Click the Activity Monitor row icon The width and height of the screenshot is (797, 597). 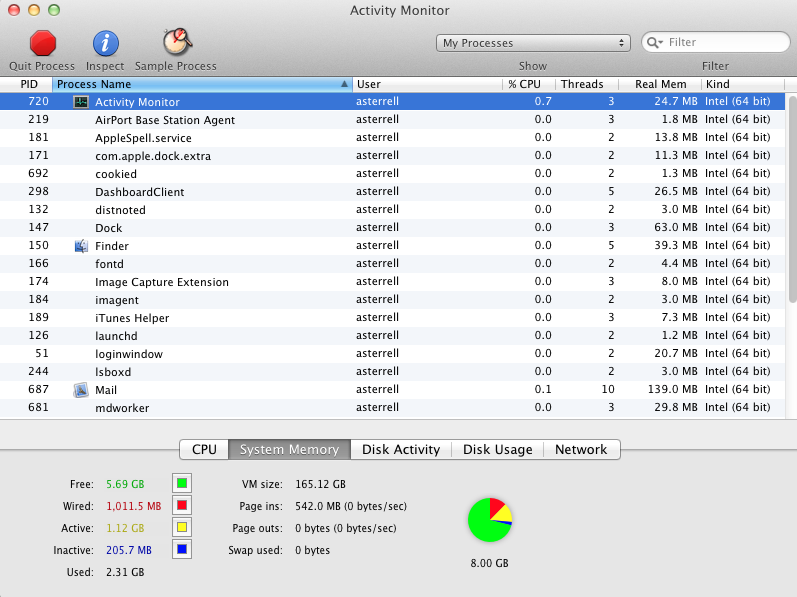[81, 102]
